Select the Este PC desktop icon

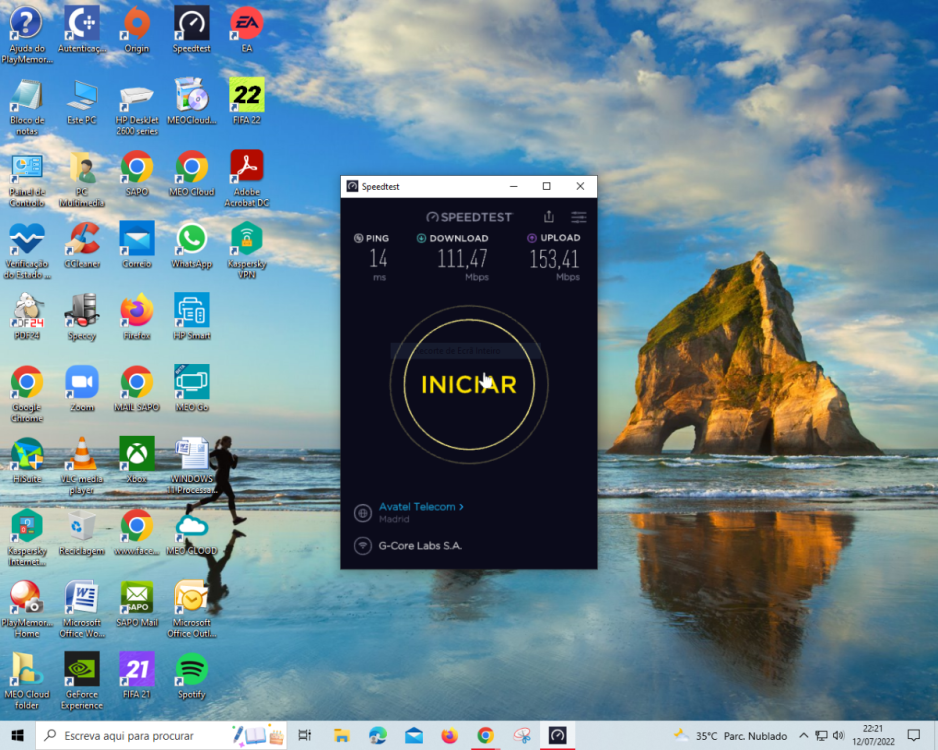point(82,102)
